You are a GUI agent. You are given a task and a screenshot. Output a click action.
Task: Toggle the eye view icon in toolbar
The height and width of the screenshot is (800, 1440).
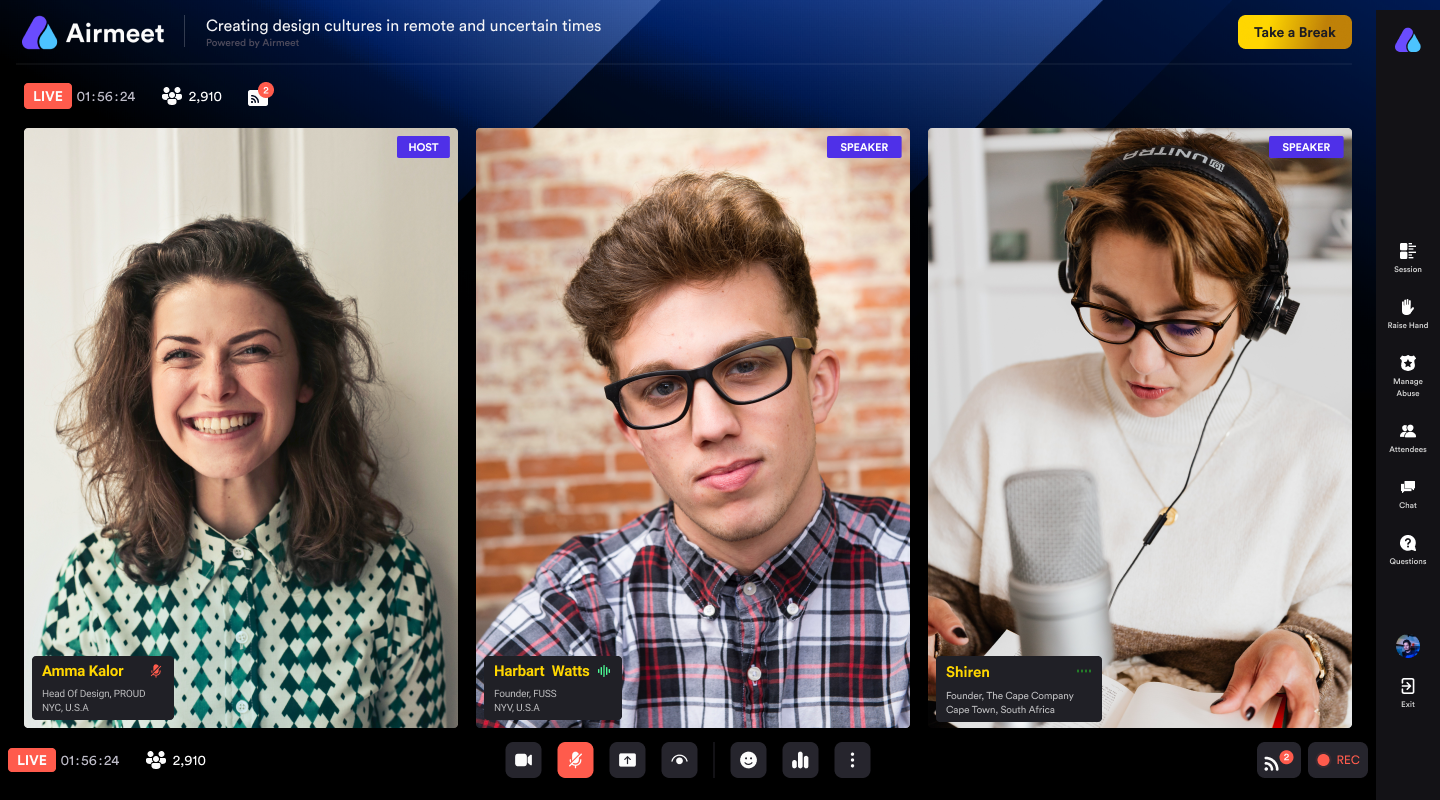click(x=679, y=760)
